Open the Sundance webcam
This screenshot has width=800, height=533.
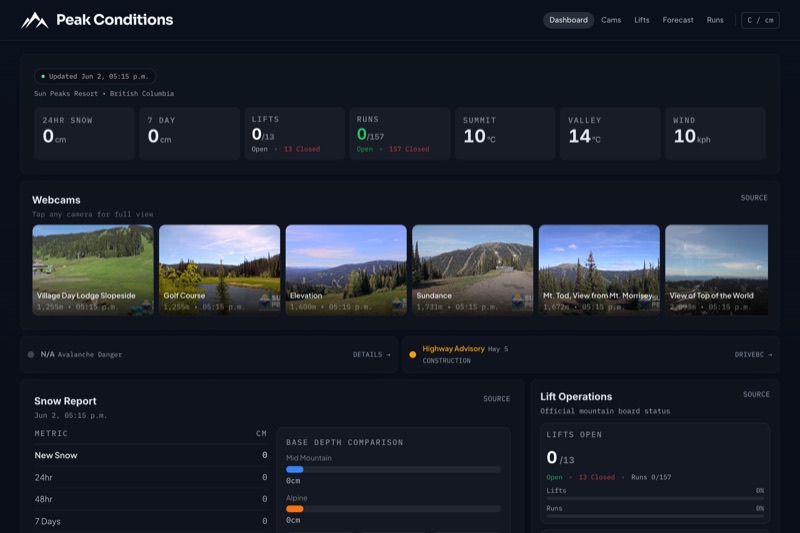coord(472,270)
